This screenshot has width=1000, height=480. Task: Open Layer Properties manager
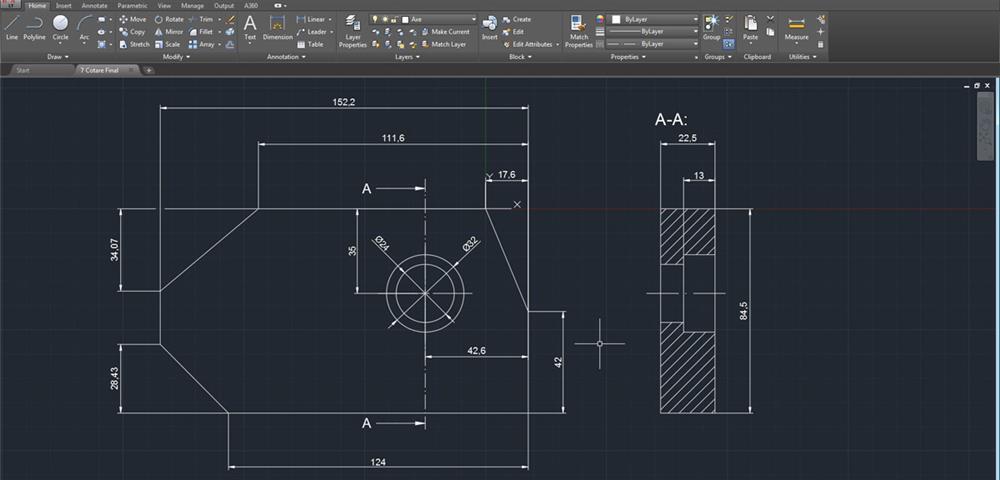point(353,32)
